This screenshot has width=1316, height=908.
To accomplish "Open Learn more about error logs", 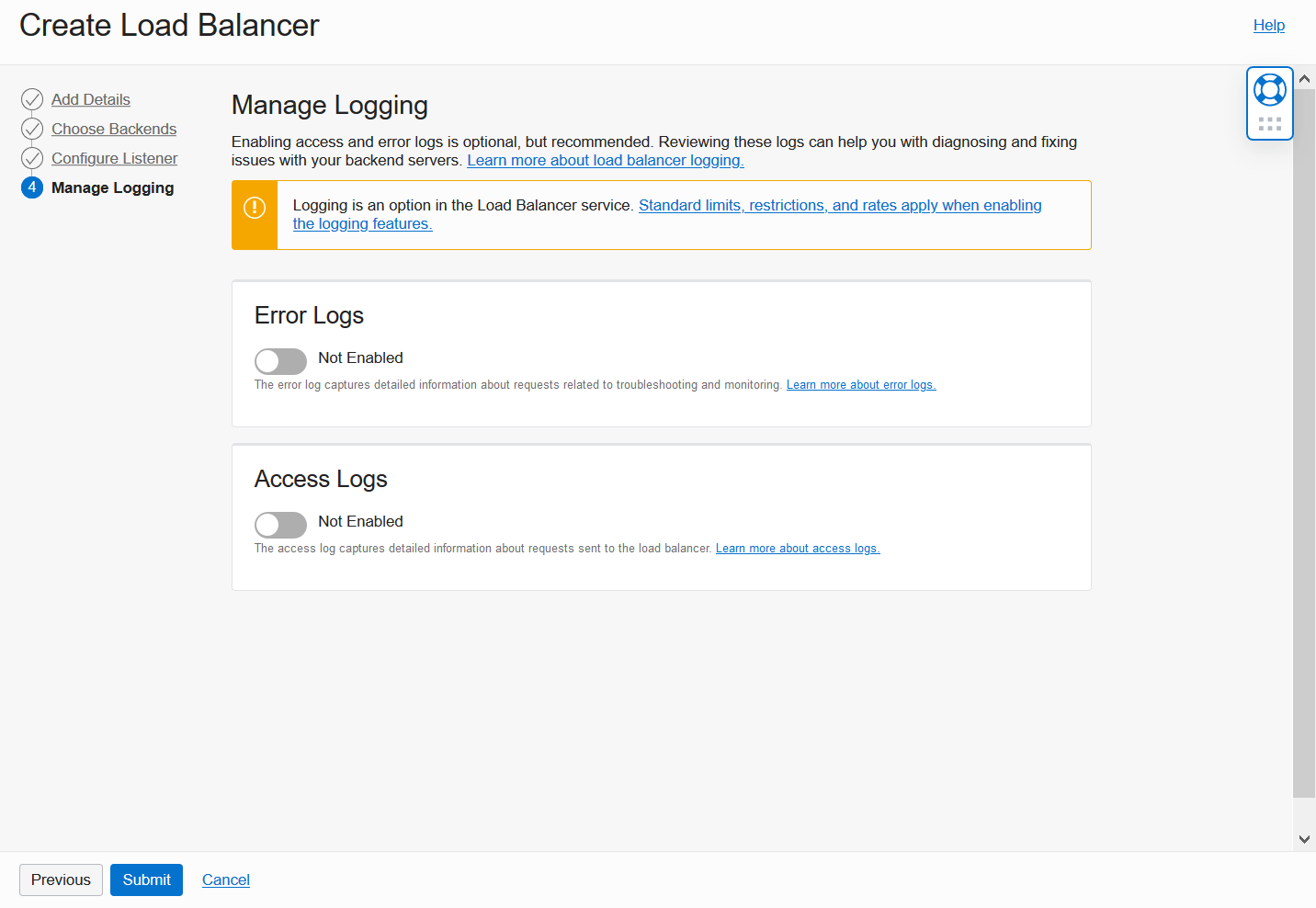I will coord(860,384).
